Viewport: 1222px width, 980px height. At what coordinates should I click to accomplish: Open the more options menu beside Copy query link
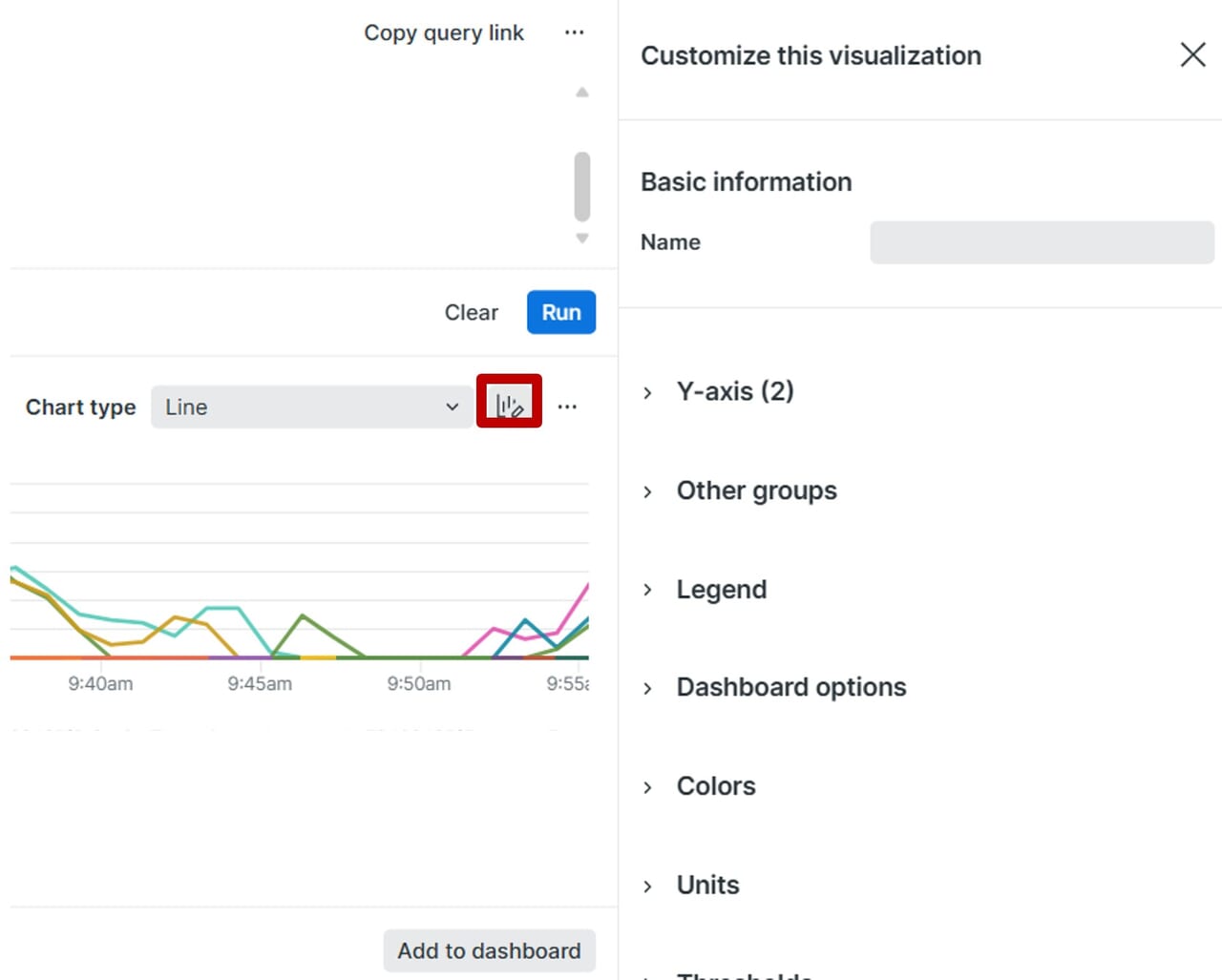point(574,32)
